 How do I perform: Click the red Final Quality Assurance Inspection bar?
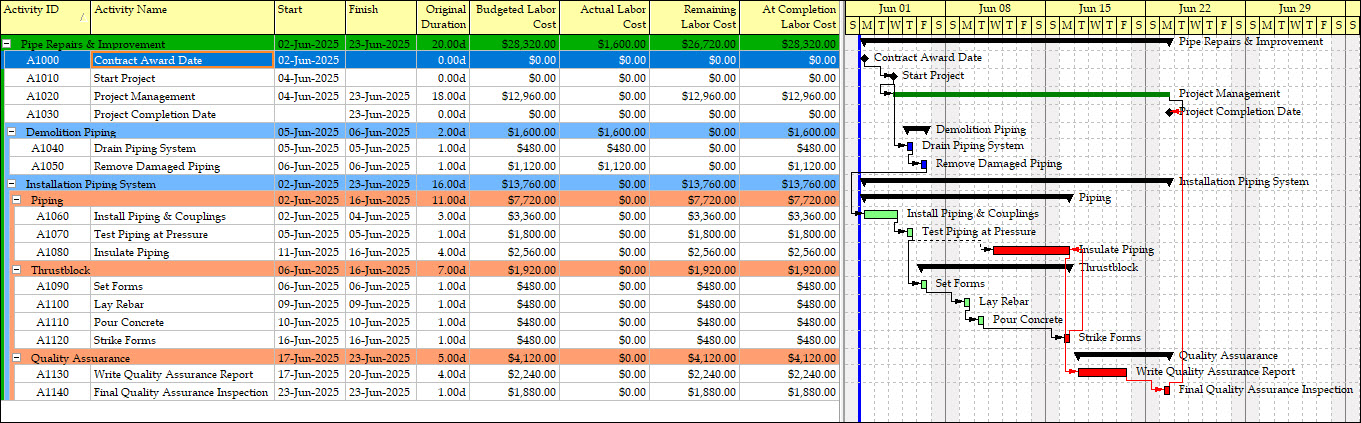pos(1167,390)
